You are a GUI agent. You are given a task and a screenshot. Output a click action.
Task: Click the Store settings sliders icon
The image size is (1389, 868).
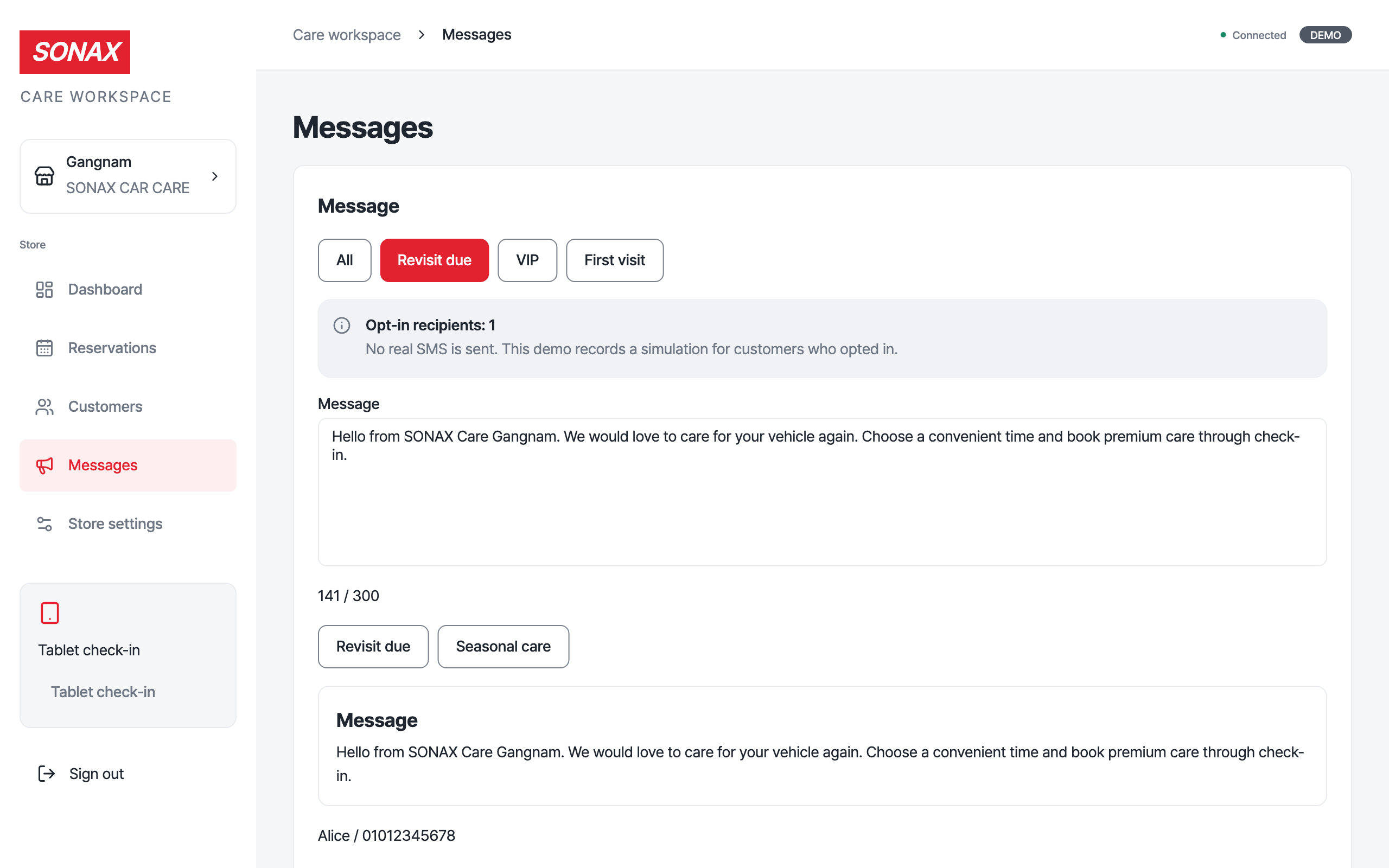(44, 524)
